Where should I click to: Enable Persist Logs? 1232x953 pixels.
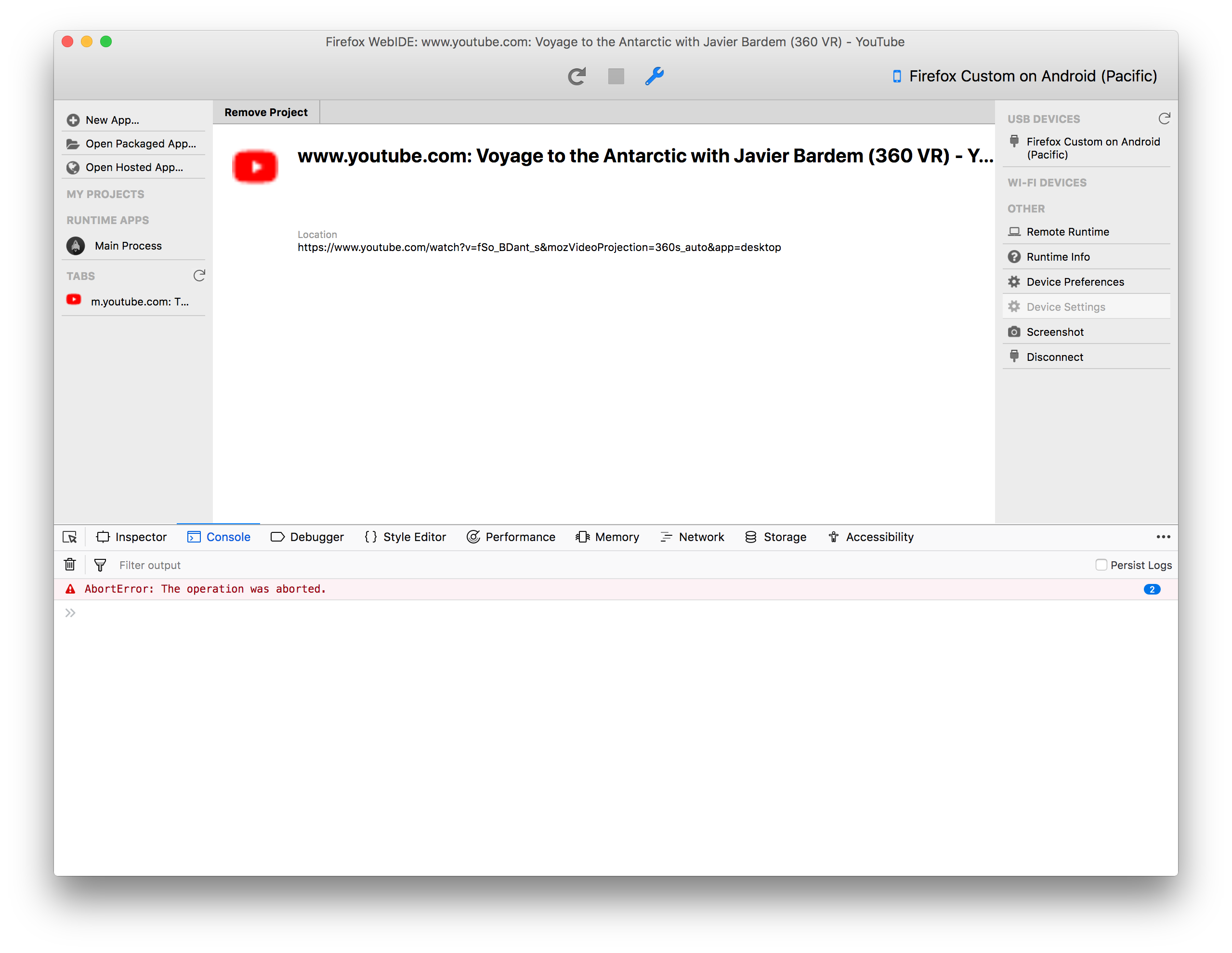1101,564
